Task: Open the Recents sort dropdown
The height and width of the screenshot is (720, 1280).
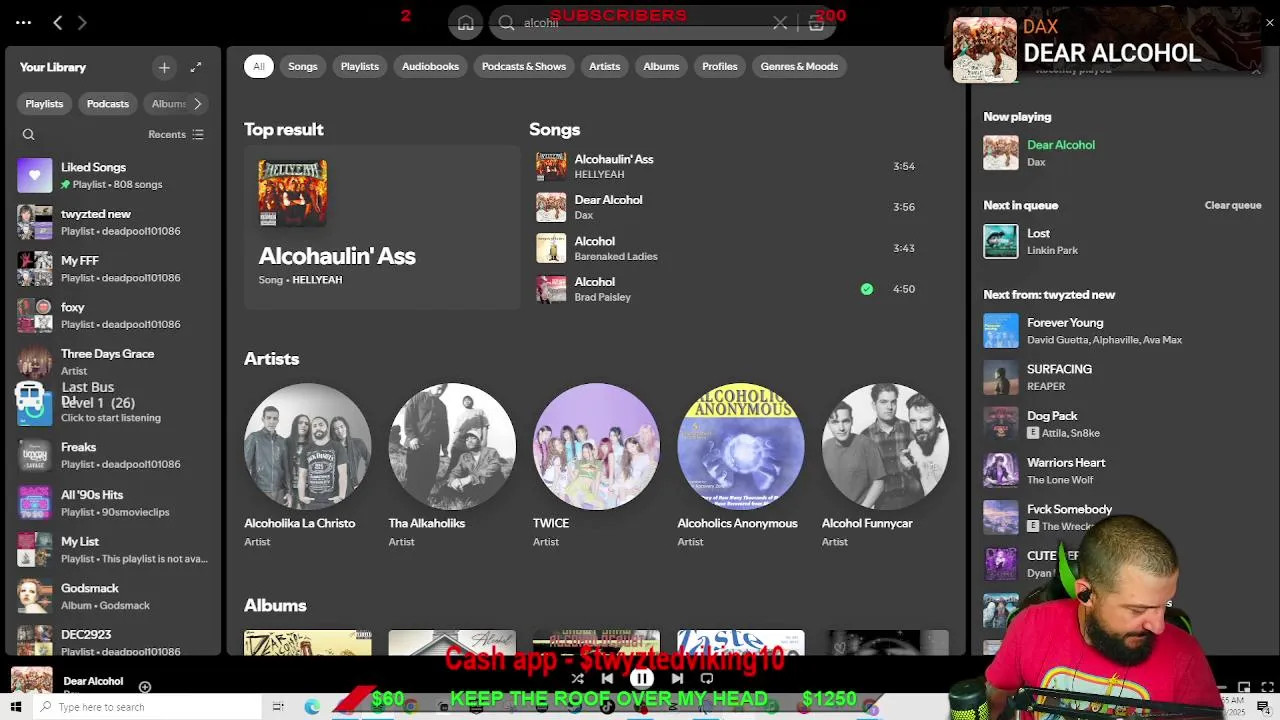Action: coord(176,134)
